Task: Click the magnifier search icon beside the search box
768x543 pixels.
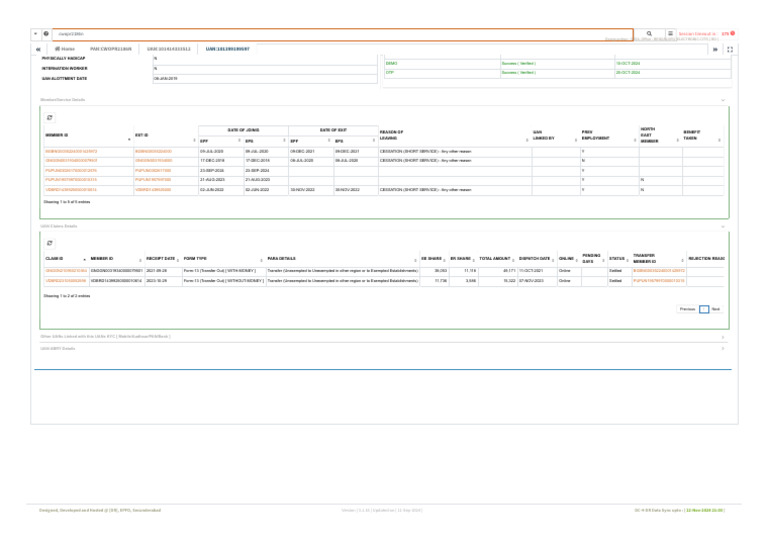Action: pyautogui.click(x=649, y=34)
